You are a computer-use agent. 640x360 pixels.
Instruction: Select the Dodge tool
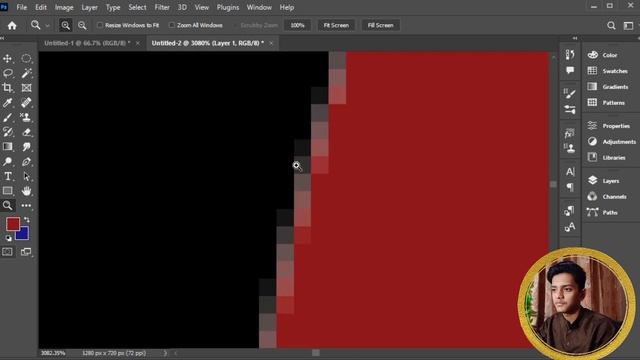click(7, 162)
